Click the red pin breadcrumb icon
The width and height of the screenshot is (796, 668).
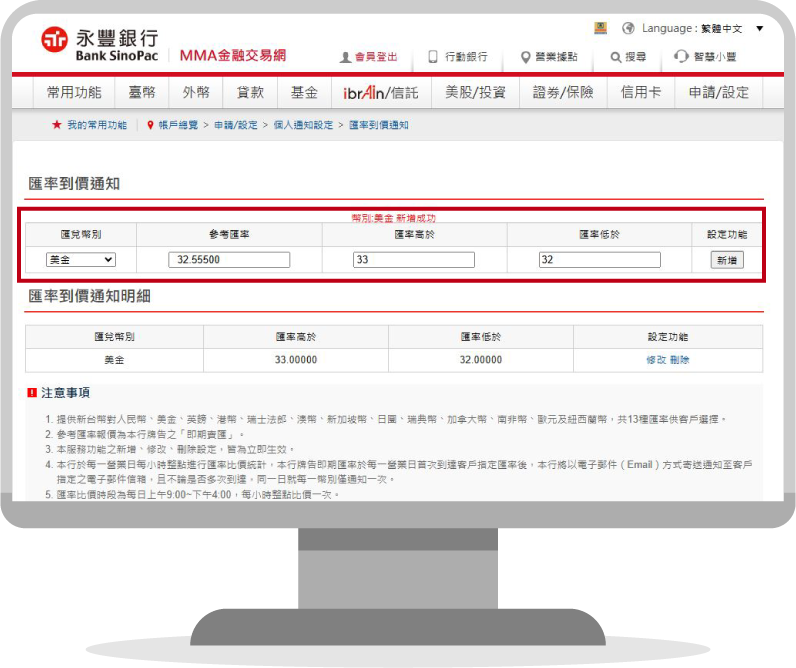pos(150,125)
